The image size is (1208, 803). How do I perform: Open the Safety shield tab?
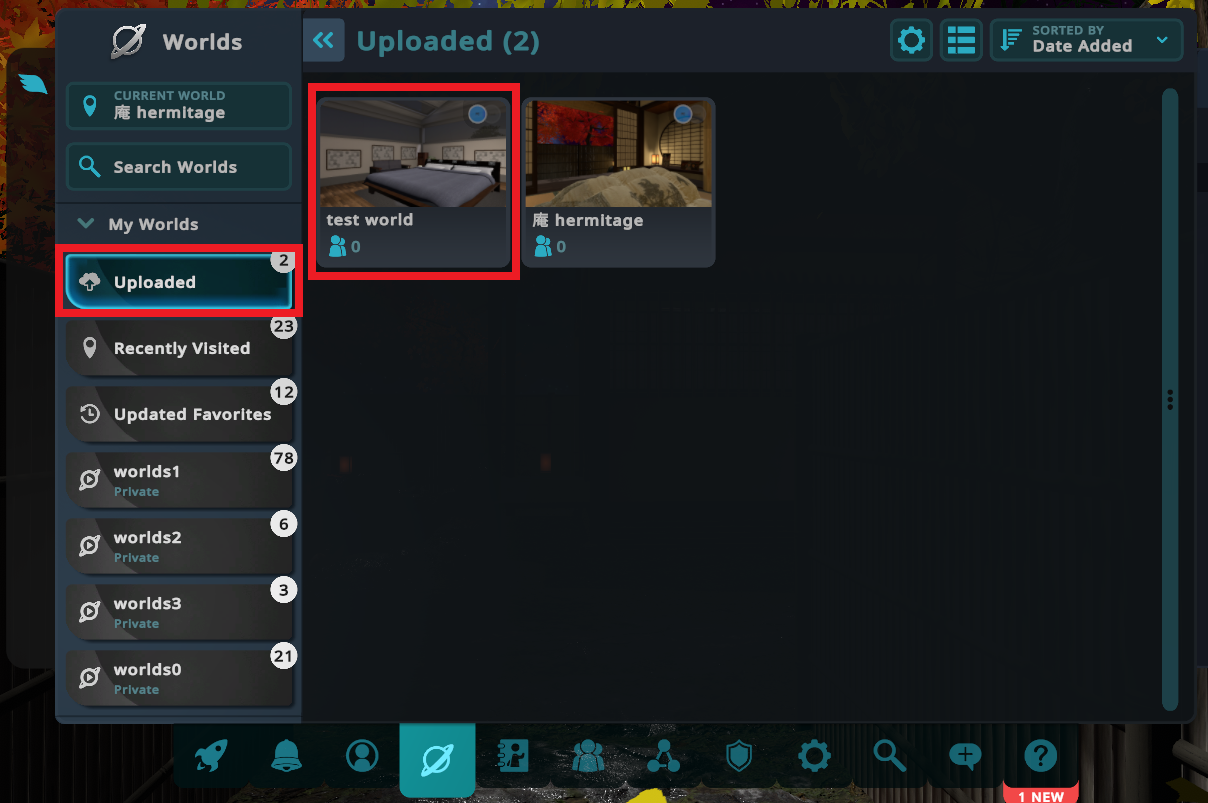point(739,756)
